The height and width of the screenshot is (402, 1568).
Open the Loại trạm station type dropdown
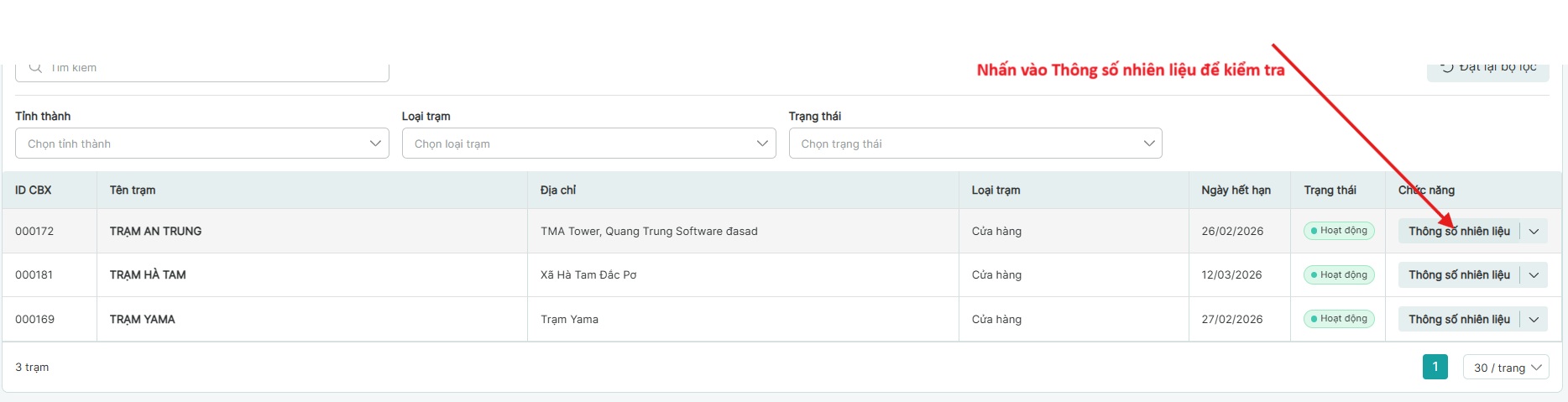[588, 144]
